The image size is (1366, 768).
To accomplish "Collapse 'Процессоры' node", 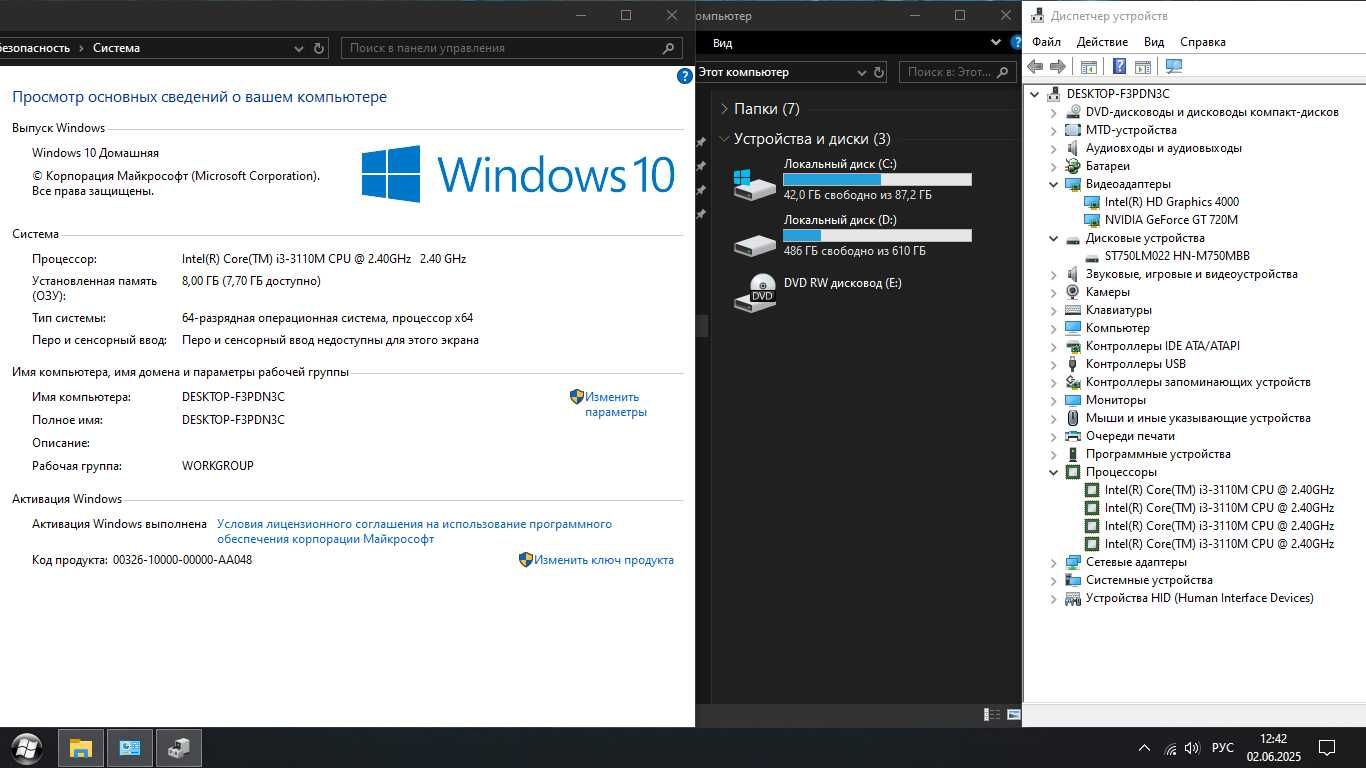I will click(x=1053, y=472).
